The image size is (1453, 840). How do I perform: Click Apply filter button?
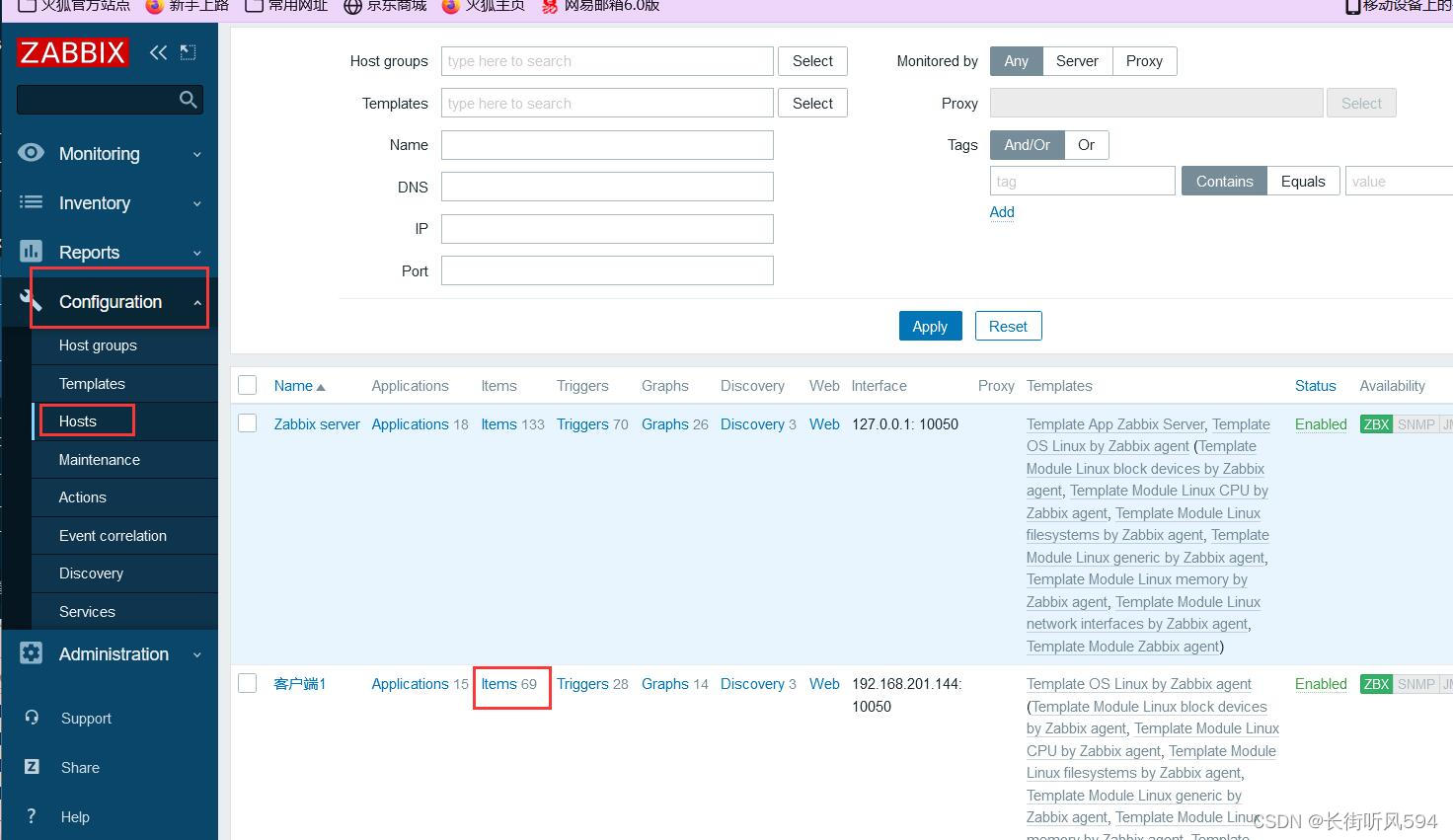tap(930, 326)
